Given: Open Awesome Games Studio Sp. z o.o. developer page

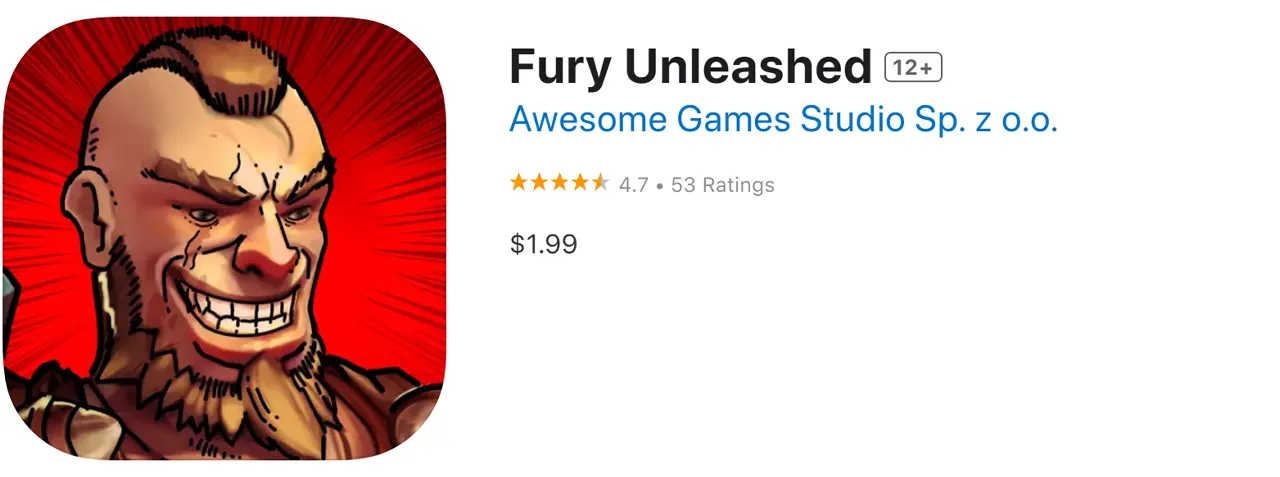Looking at the screenshot, I should 783,120.
